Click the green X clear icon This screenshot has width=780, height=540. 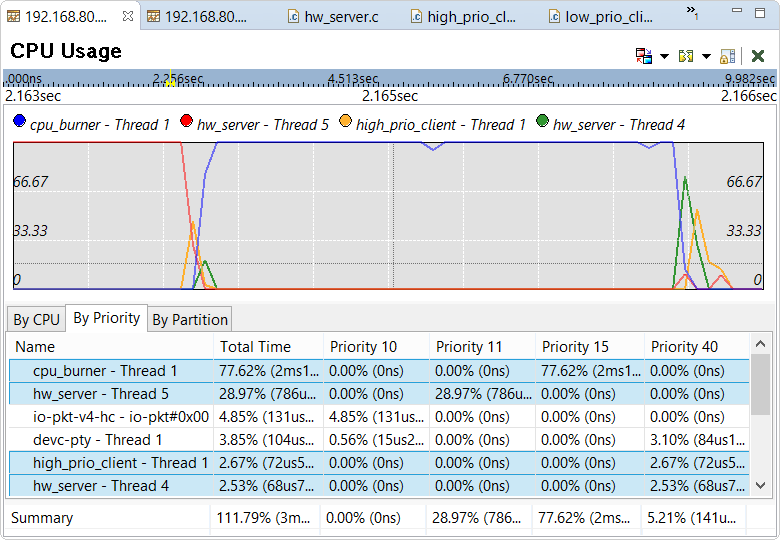click(758, 56)
